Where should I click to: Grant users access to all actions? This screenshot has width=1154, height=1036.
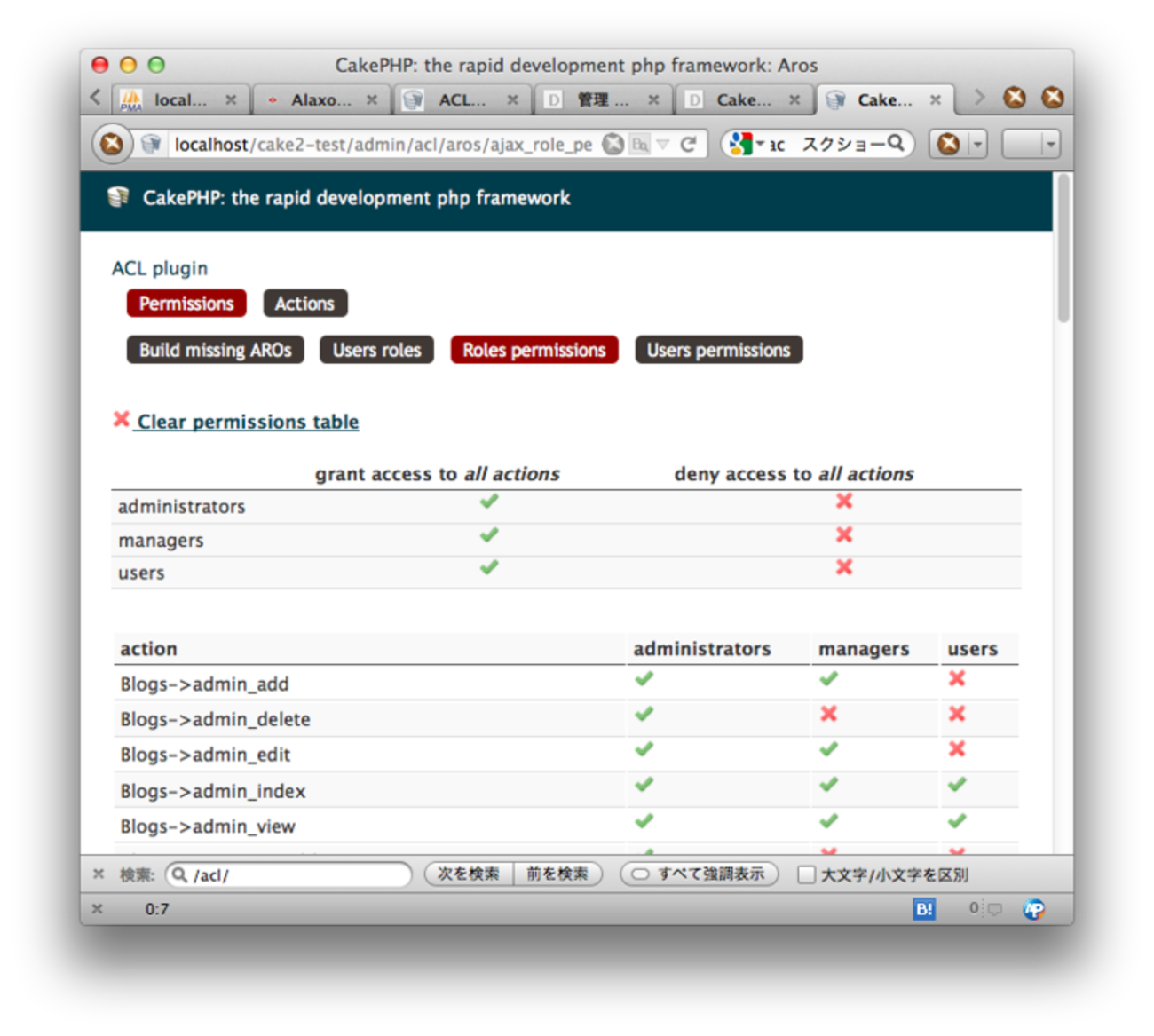click(x=489, y=567)
